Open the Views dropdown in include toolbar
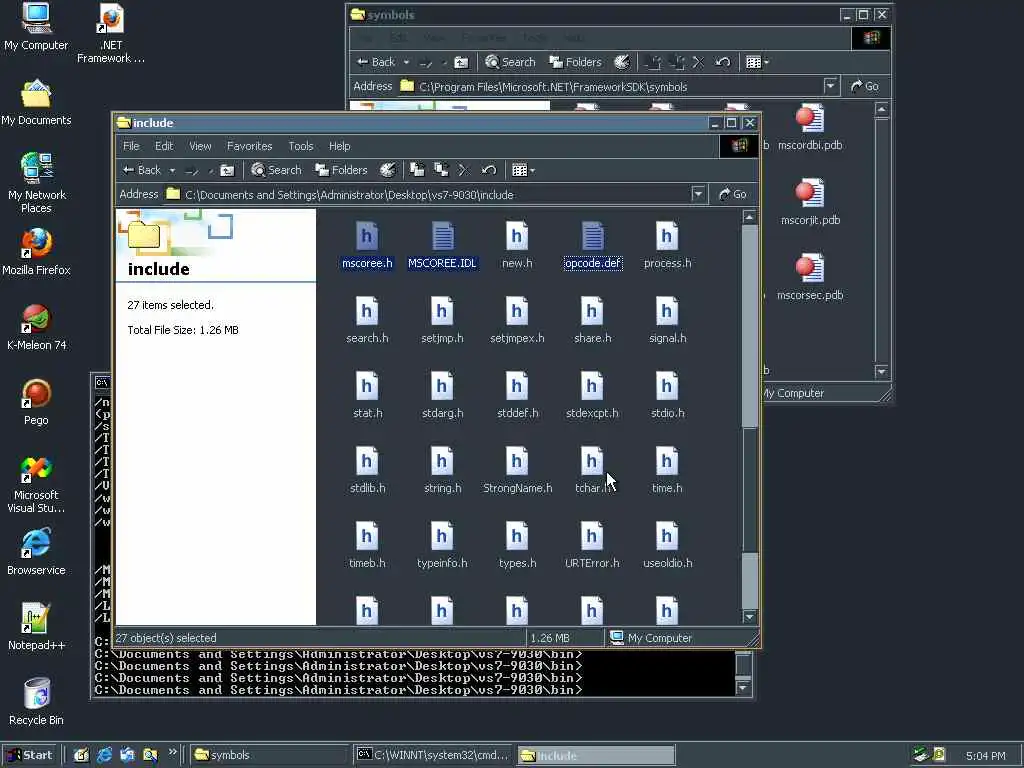1024x768 pixels. (x=523, y=170)
